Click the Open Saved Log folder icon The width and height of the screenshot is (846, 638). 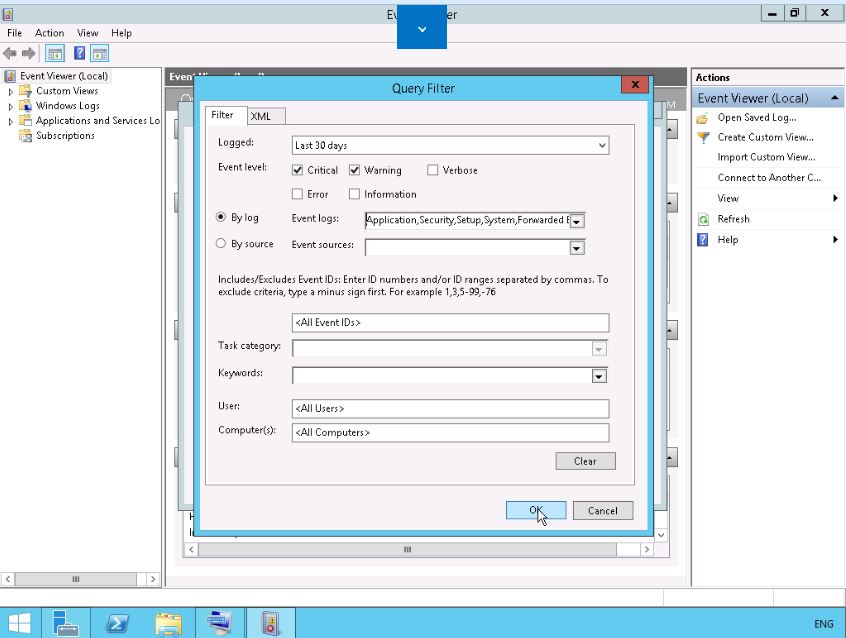click(x=702, y=118)
